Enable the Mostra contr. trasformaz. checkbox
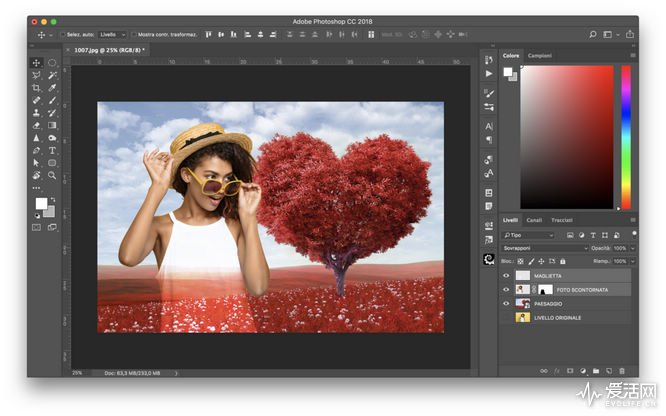The width and height of the screenshot is (666, 416). 134,34
